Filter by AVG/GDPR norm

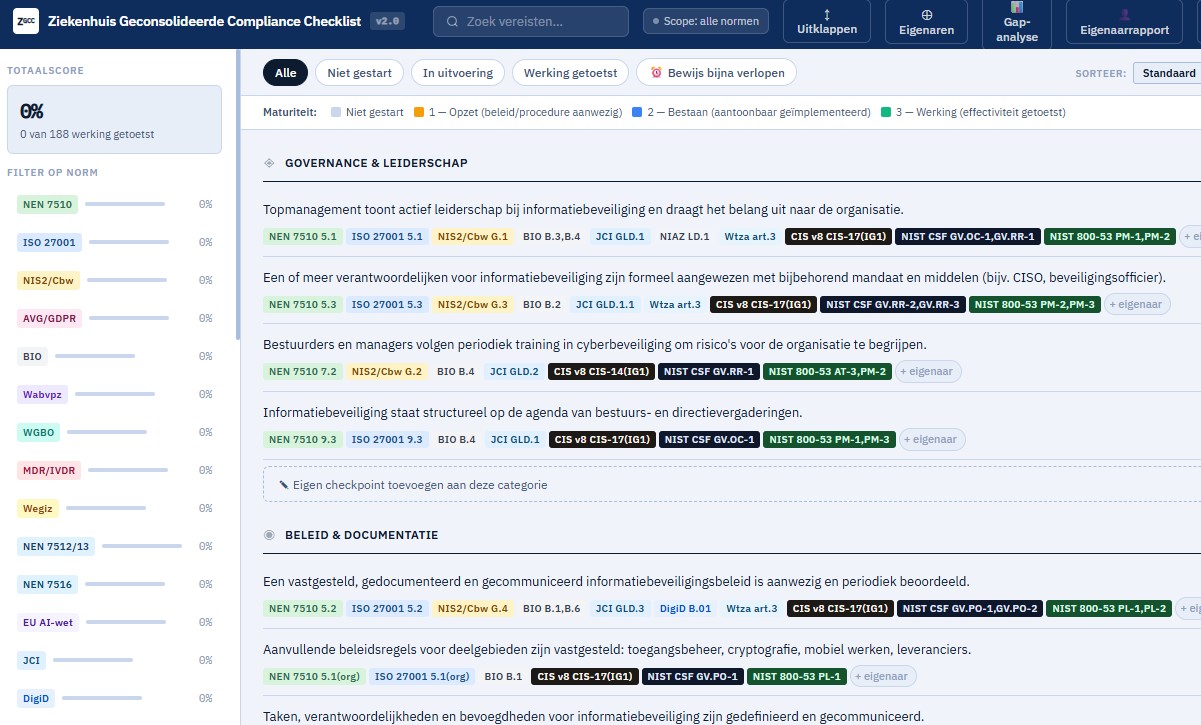coord(49,318)
